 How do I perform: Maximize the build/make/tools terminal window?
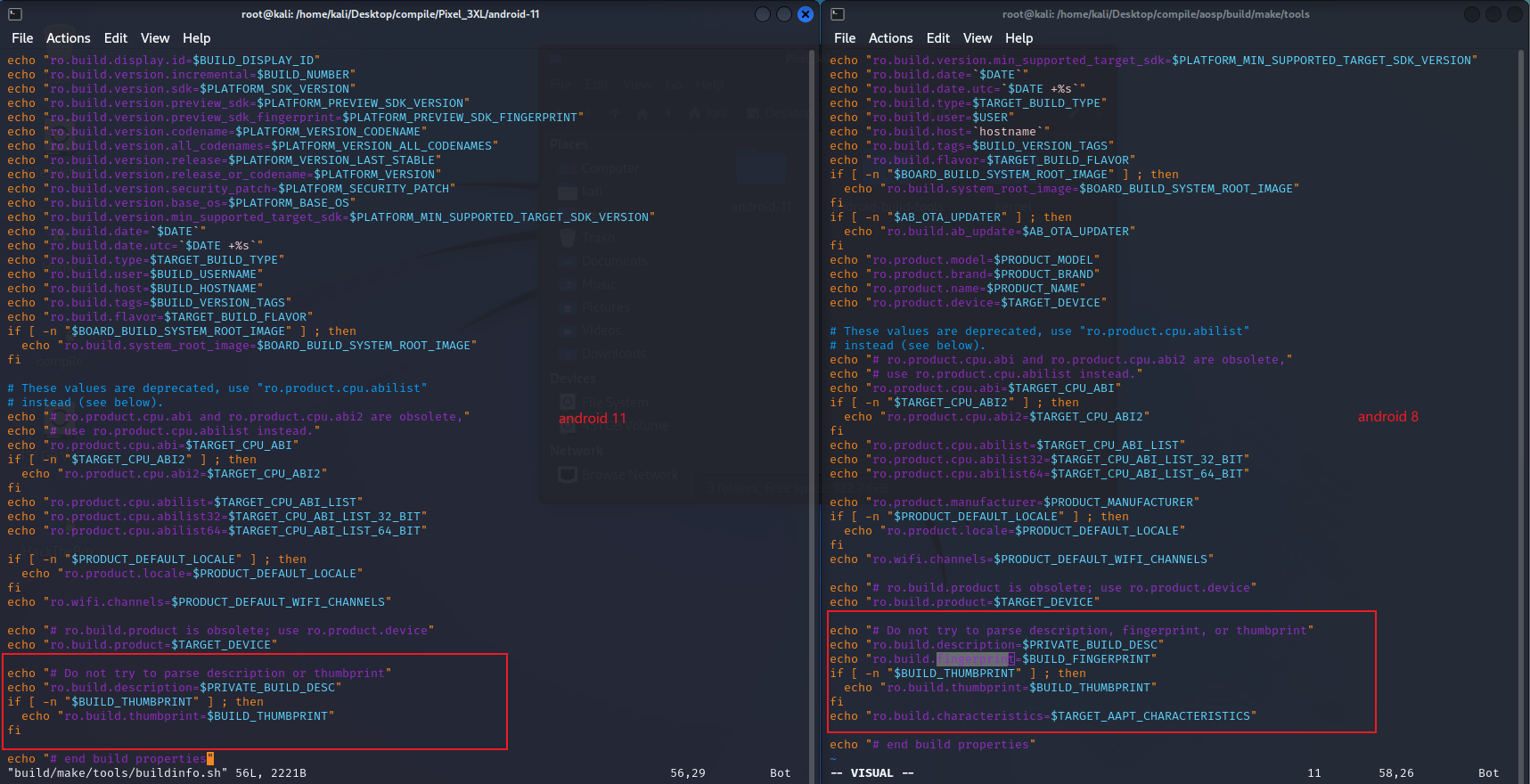(1493, 14)
